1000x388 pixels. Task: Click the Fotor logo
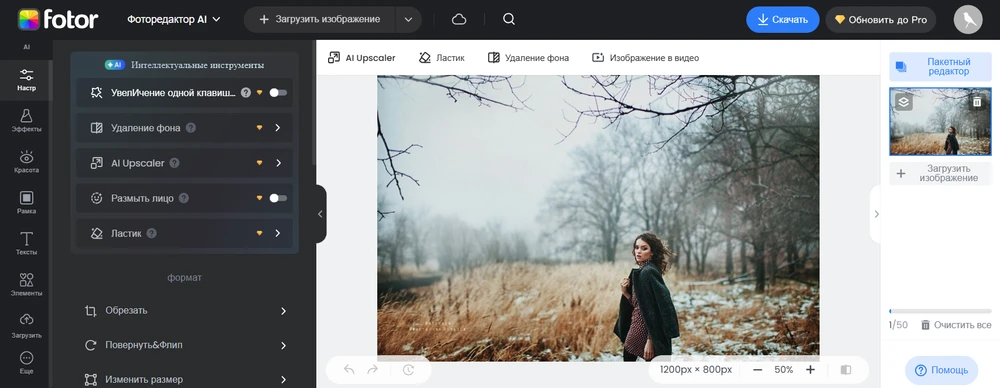[57, 20]
